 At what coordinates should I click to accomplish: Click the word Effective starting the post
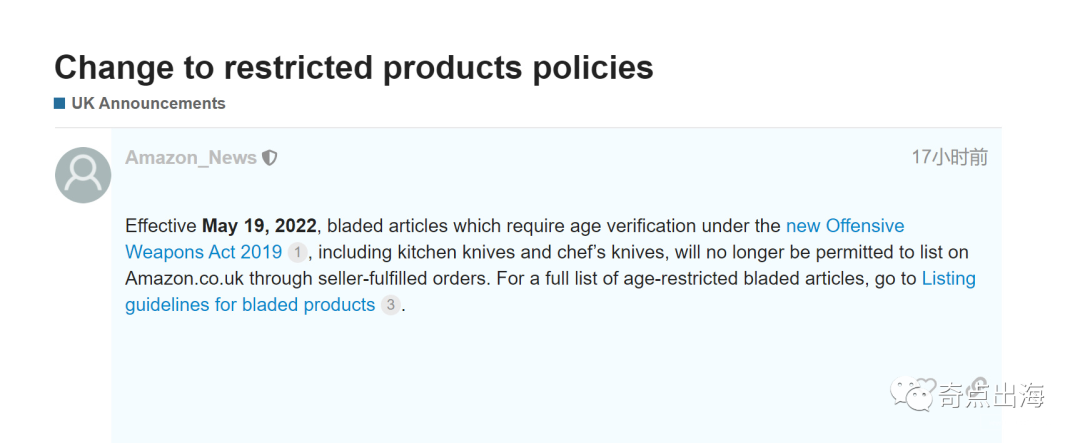161,226
